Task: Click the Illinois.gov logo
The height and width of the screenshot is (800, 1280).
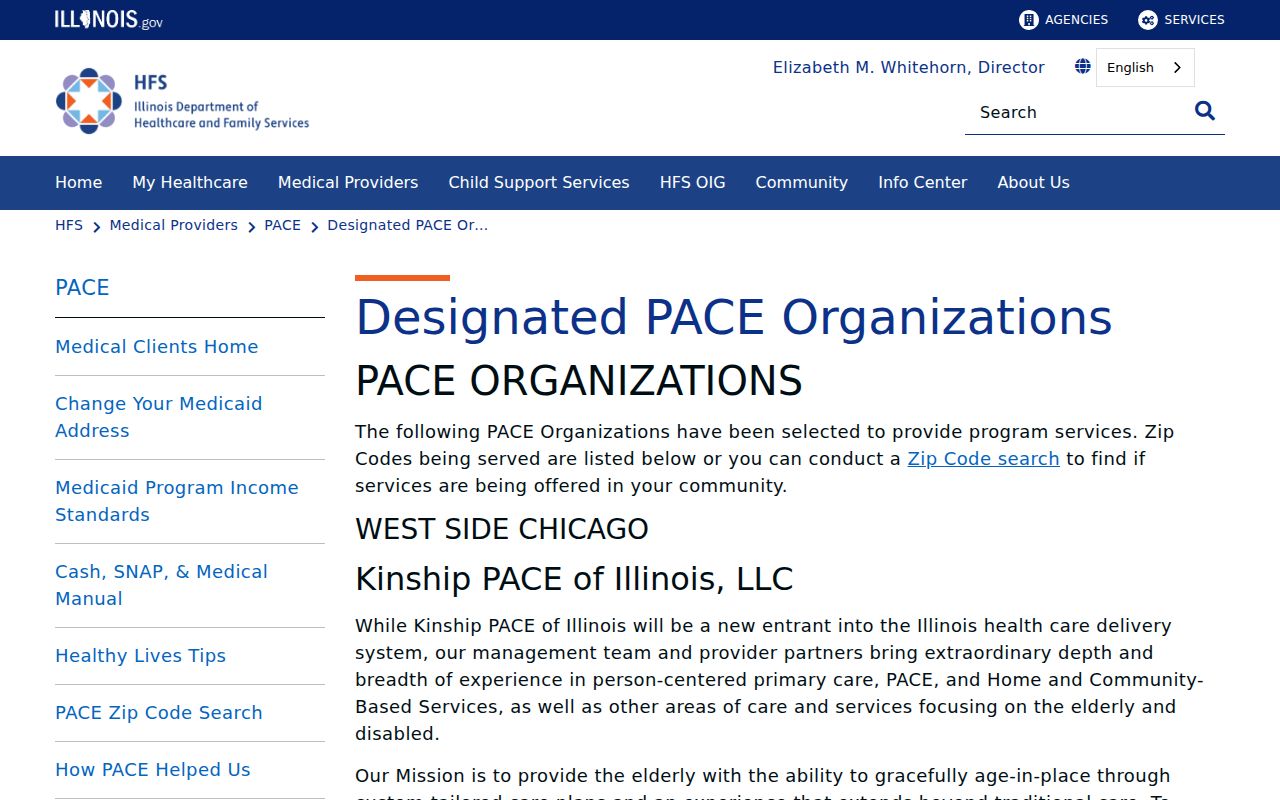Action: tap(109, 19)
